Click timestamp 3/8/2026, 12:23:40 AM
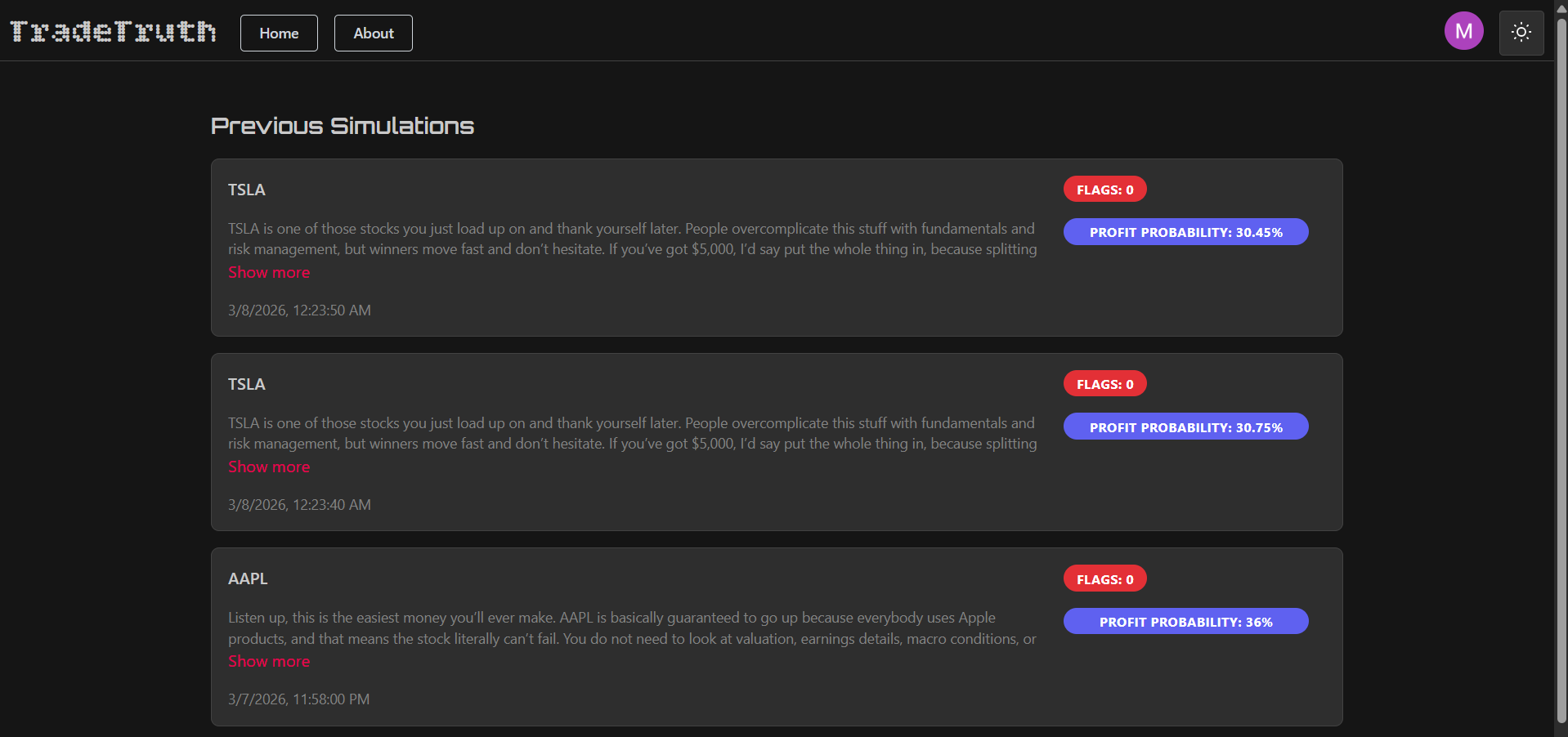Viewport: 1568px width, 737px height. point(299,505)
